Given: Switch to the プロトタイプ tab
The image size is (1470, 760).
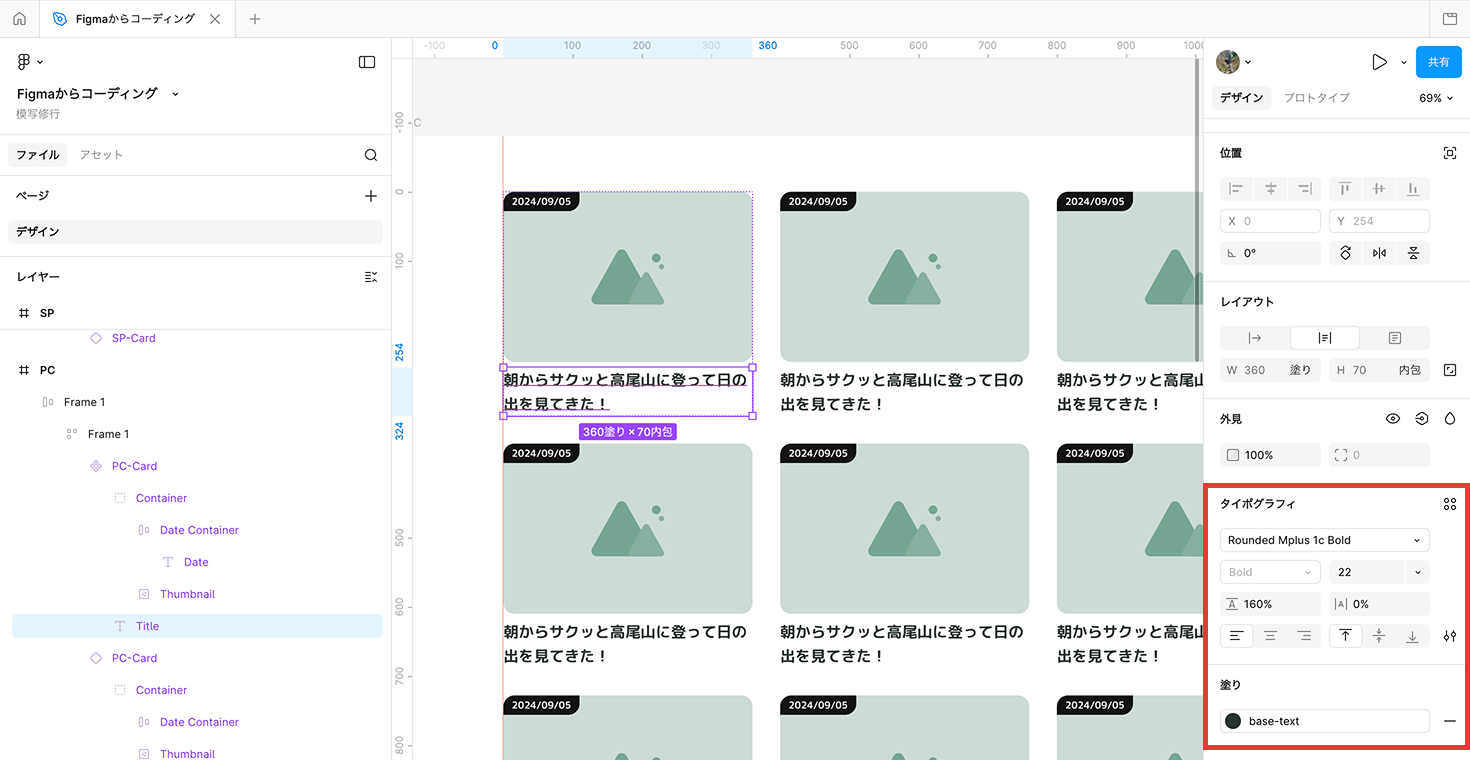Looking at the screenshot, I should point(1317,98).
